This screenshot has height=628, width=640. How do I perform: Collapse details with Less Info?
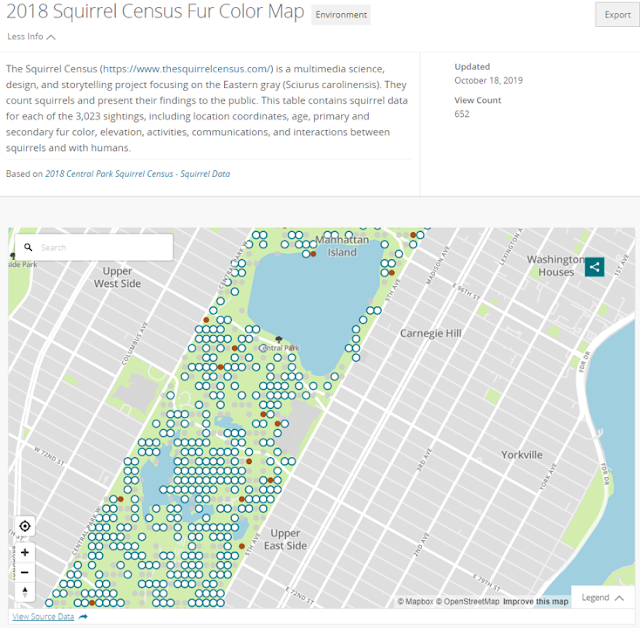coord(31,37)
